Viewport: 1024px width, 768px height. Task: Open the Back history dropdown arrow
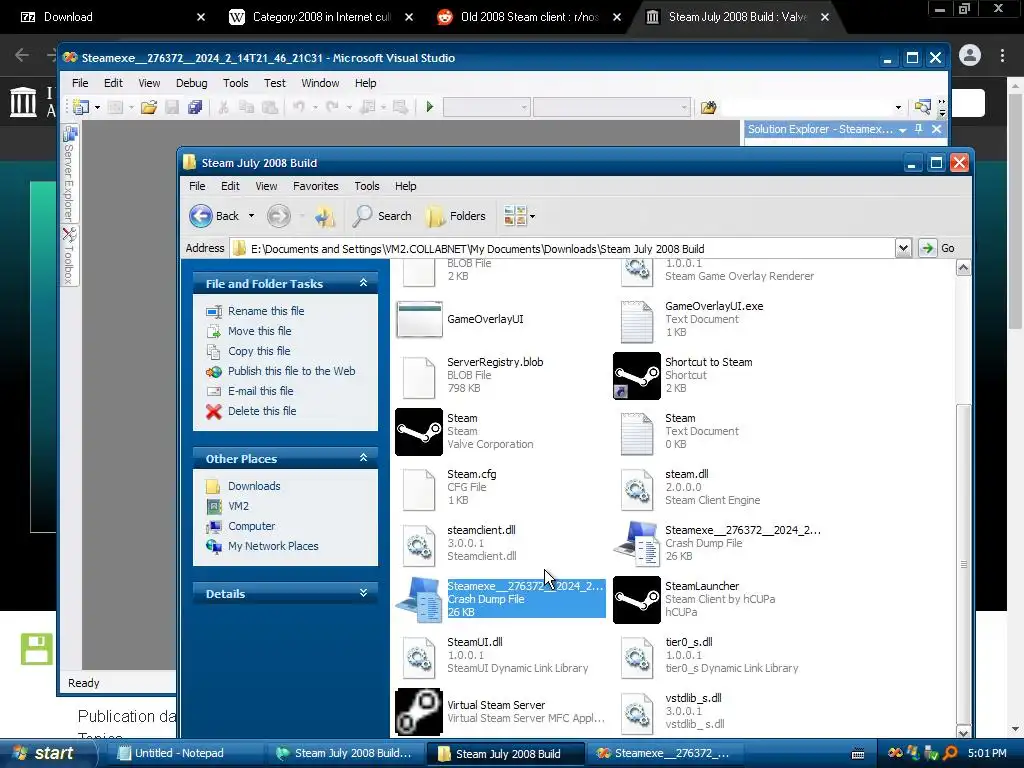coord(251,216)
